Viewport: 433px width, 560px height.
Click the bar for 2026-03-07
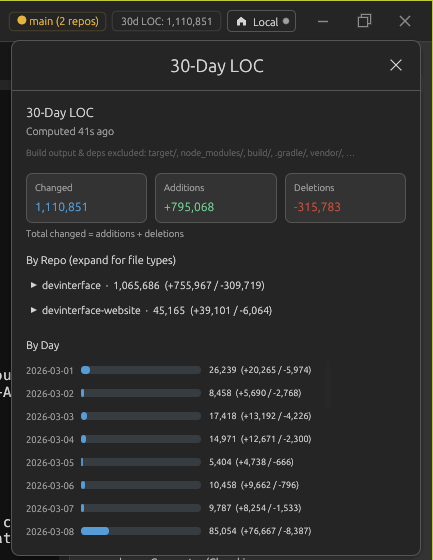point(141,508)
